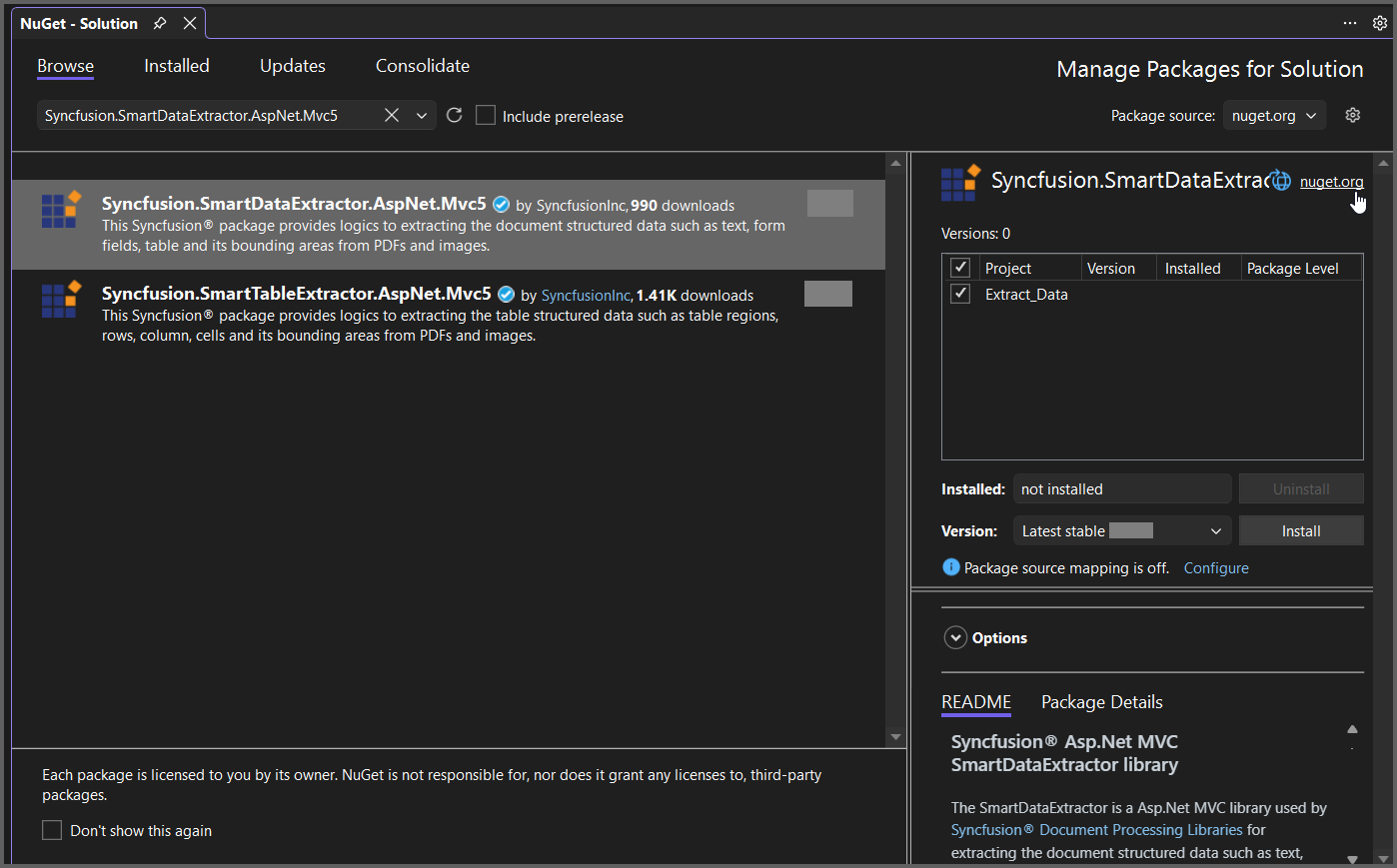Refresh the package list

click(x=454, y=115)
